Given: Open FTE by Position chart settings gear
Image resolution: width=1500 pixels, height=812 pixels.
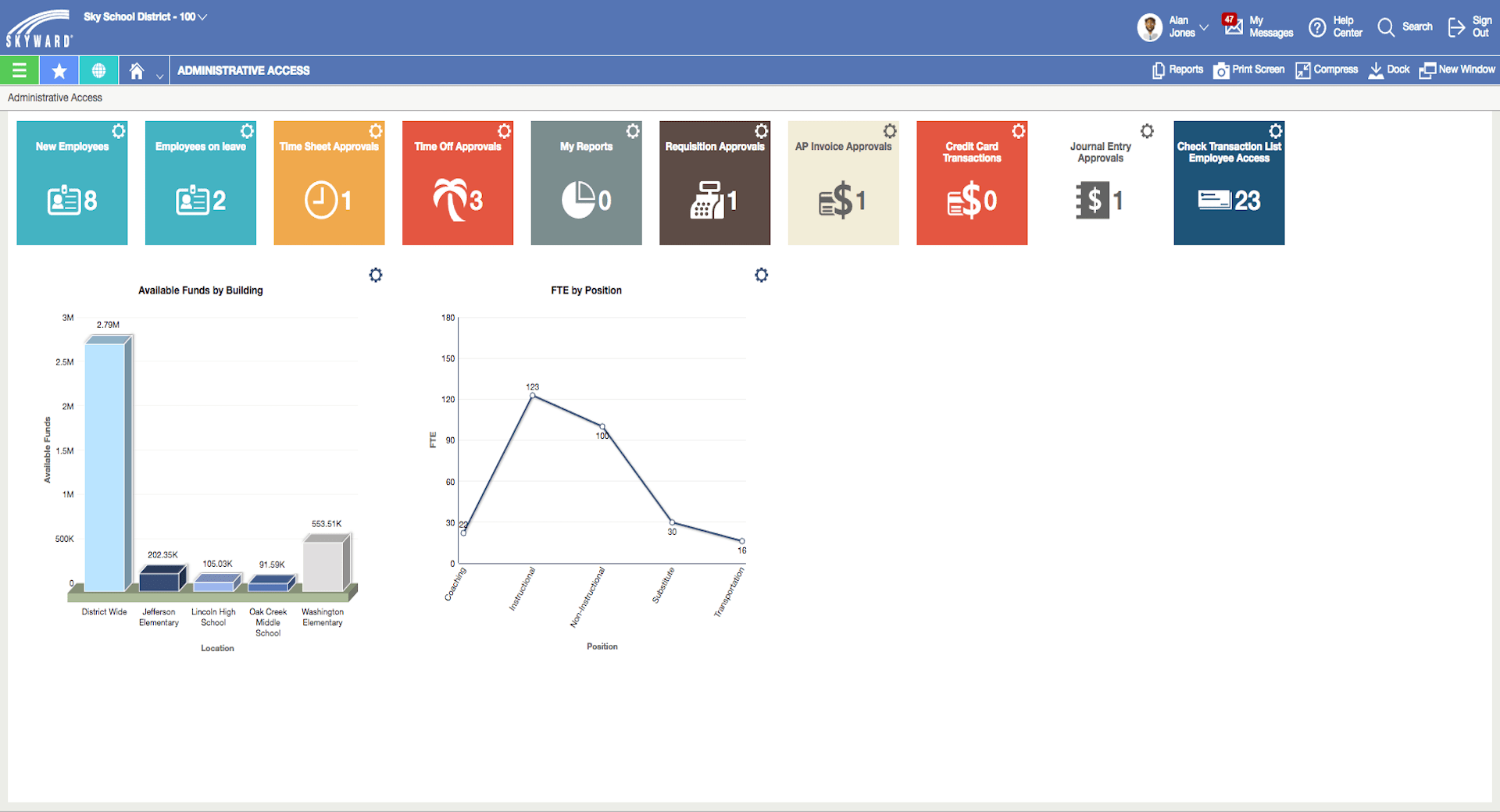Looking at the screenshot, I should pyautogui.click(x=762, y=275).
